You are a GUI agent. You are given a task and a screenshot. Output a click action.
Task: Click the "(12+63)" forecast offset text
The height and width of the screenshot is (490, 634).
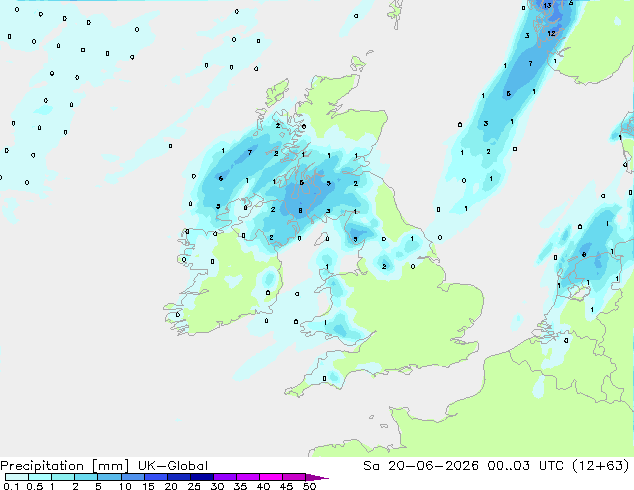[x=602, y=466]
